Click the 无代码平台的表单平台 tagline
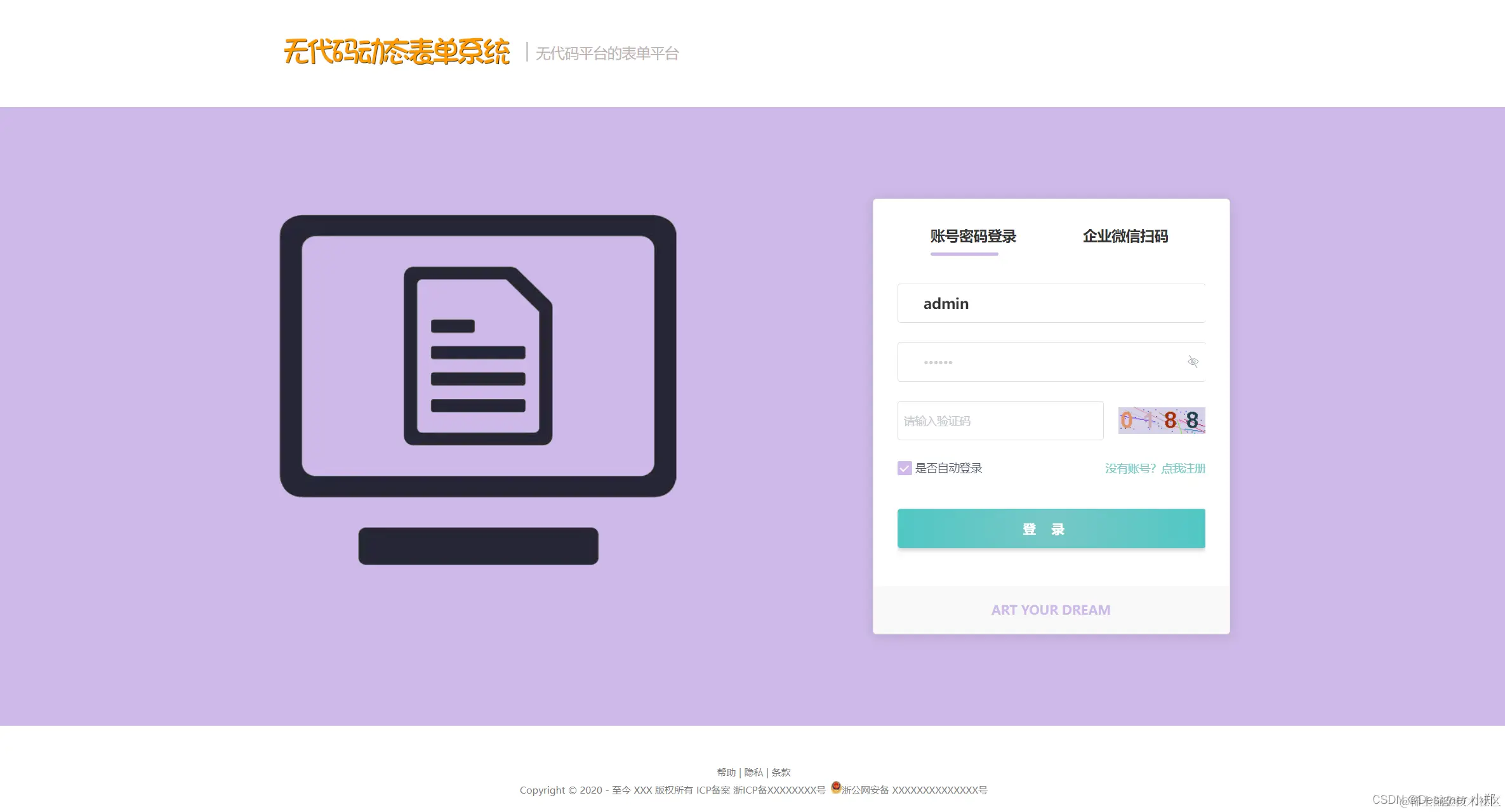The height and width of the screenshot is (812, 1505). pyautogui.click(x=607, y=53)
